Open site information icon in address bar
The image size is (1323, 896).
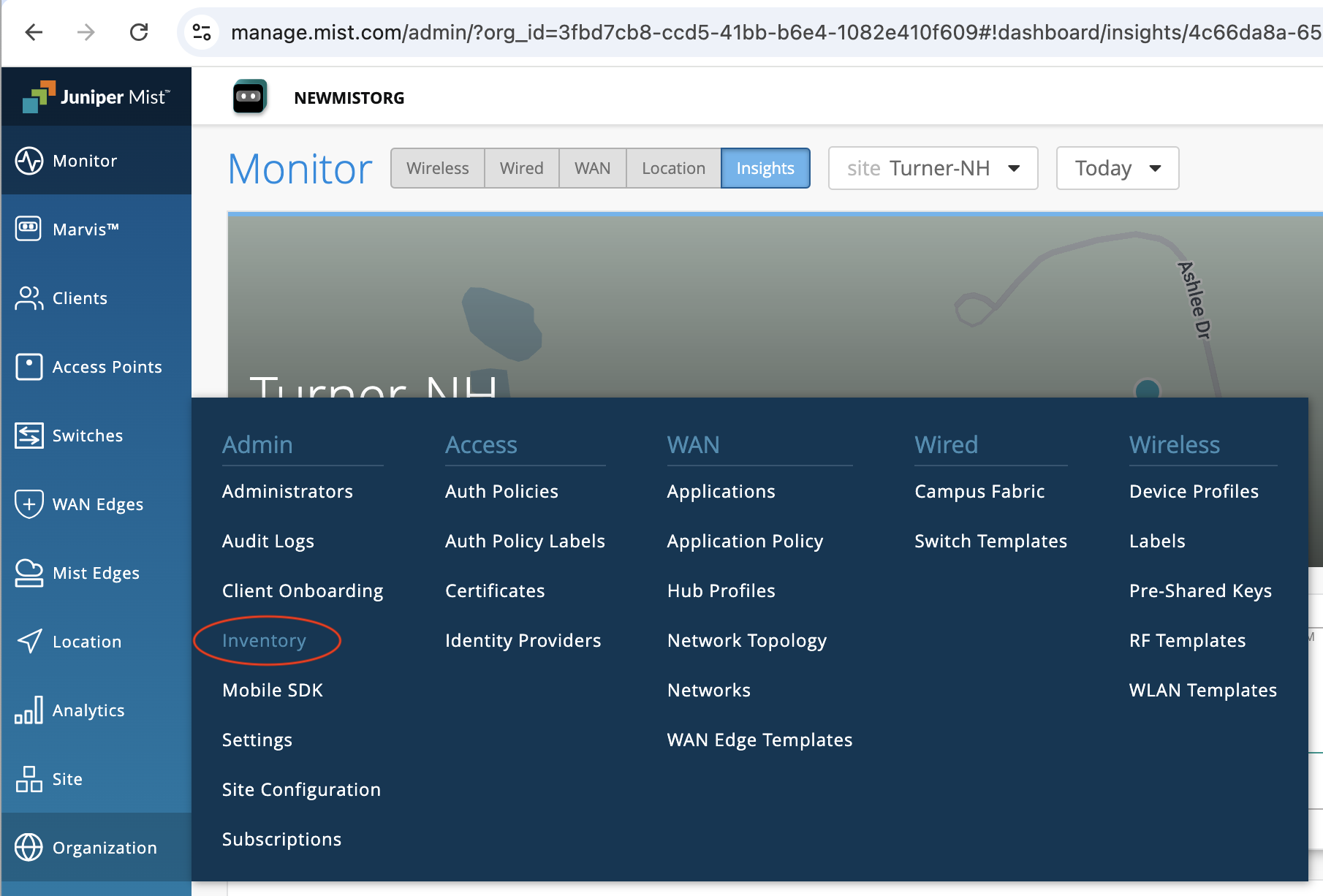202,32
